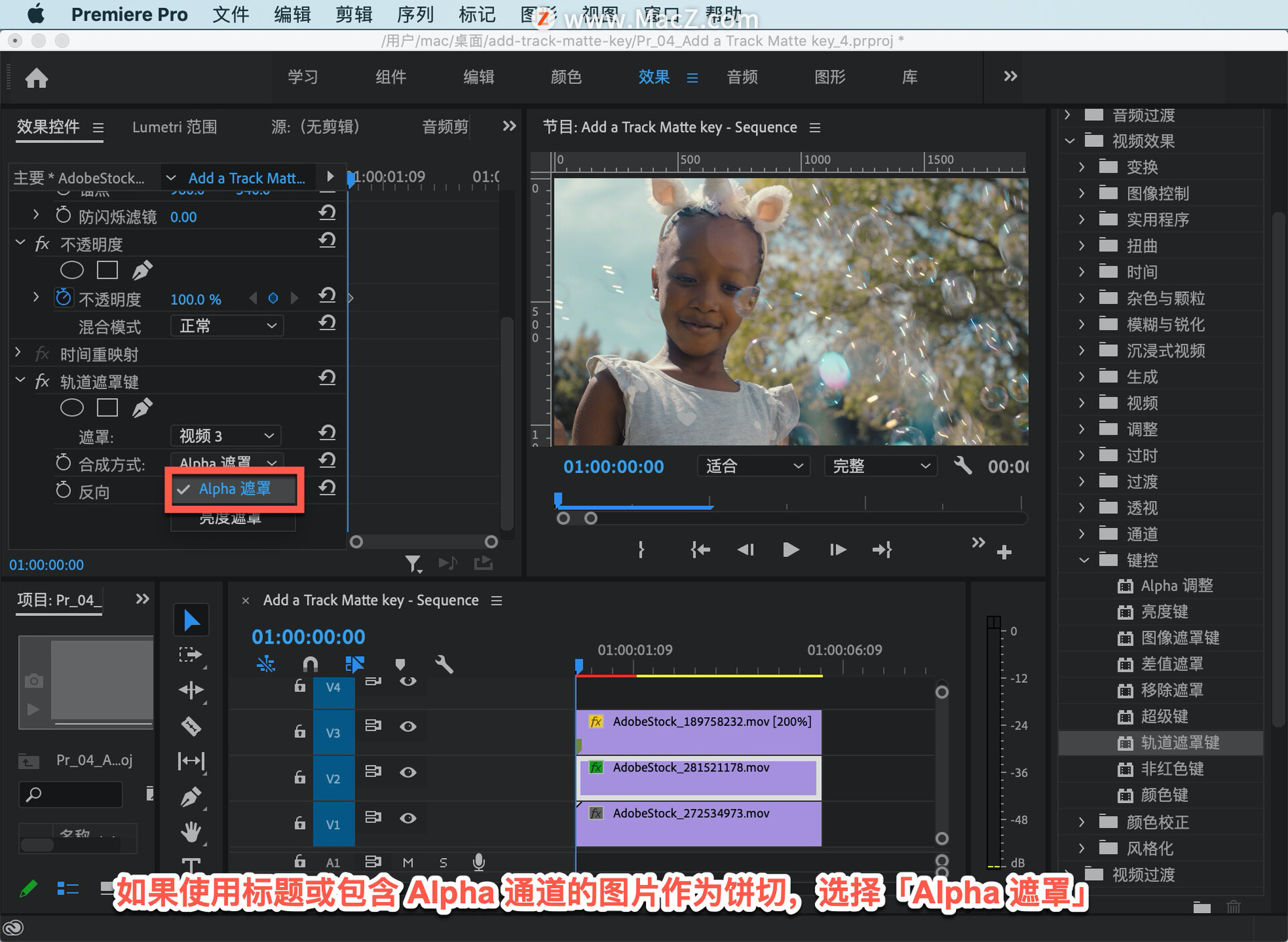Switch project panel to list view
This screenshot has height=942, width=1288.
68,889
